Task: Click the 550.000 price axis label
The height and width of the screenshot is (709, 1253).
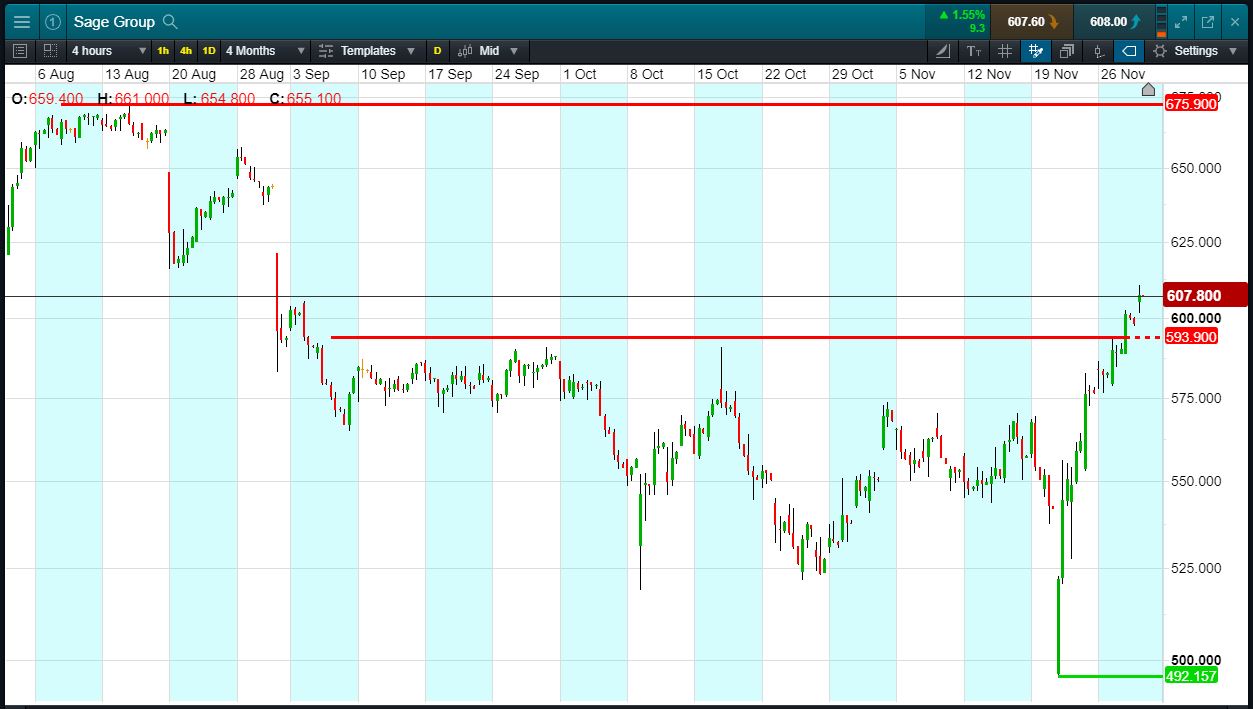Action: tap(1194, 481)
